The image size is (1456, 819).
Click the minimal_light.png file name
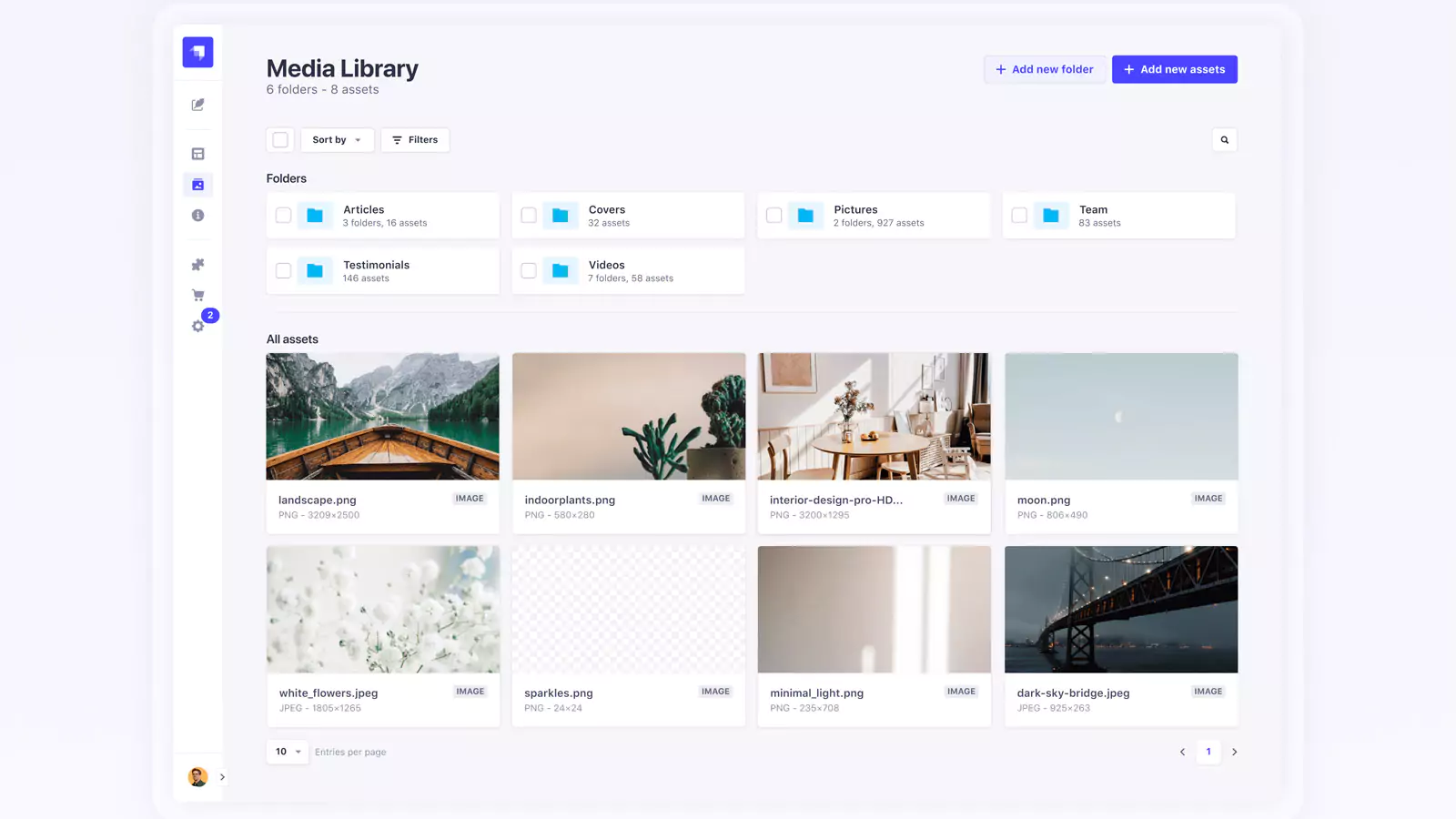817,693
